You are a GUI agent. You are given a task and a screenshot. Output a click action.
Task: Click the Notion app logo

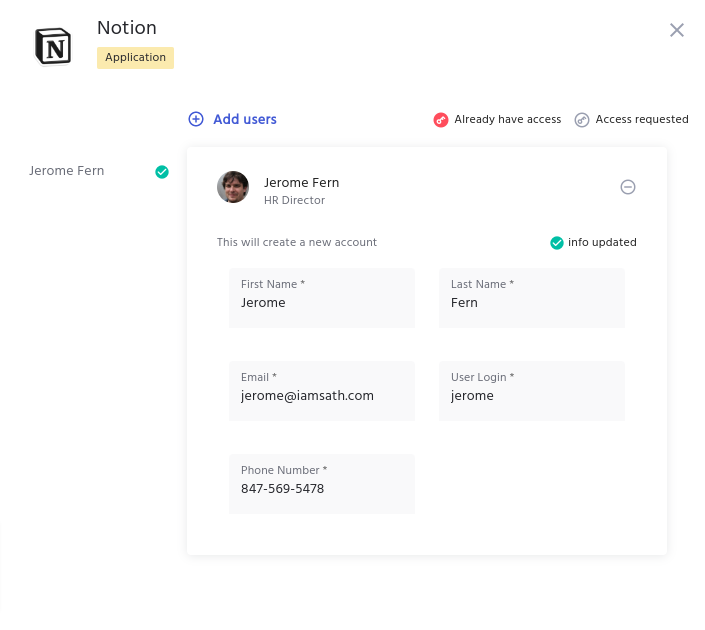[x=53, y=47]
